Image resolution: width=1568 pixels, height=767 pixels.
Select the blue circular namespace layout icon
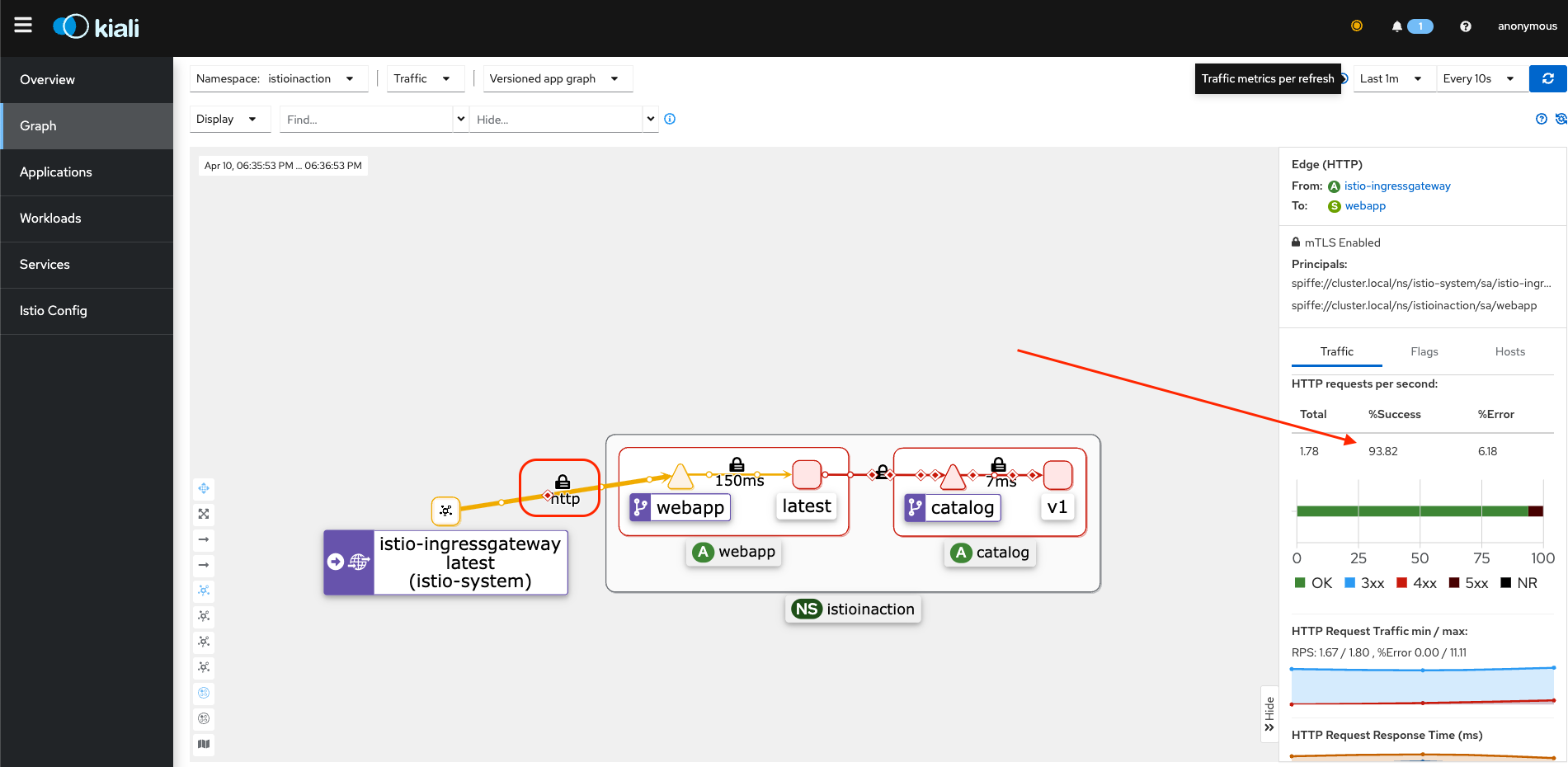pos(204,693)
